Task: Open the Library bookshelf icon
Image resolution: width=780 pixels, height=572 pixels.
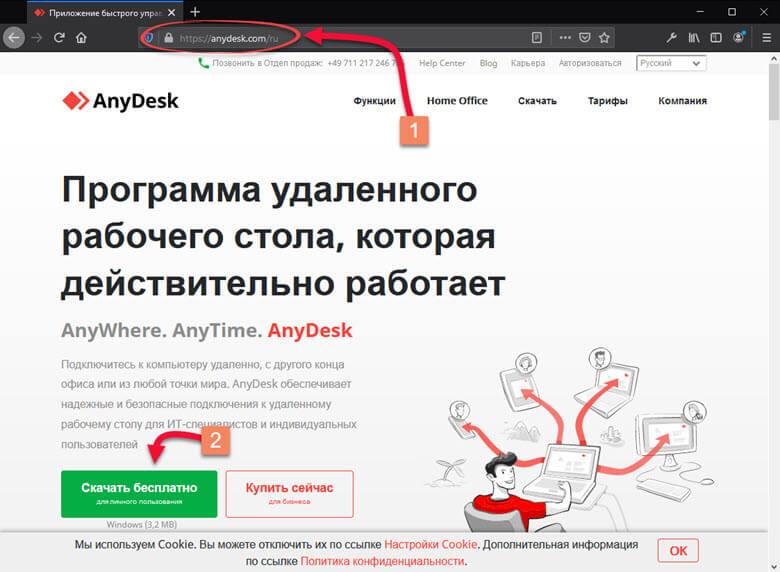Action: click(693, 38)
